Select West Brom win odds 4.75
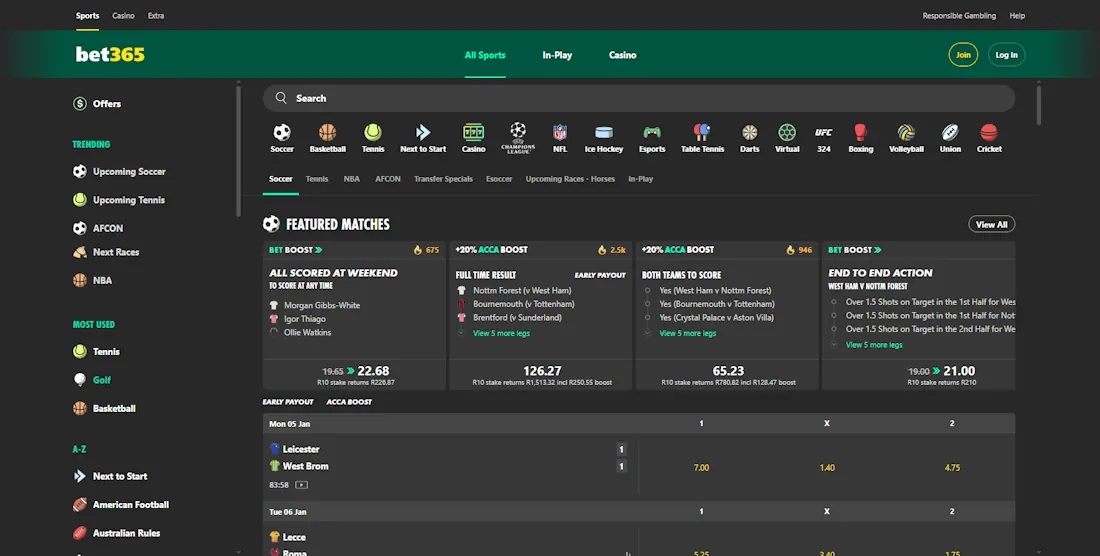1100x556 pixels. click(952, 468)
